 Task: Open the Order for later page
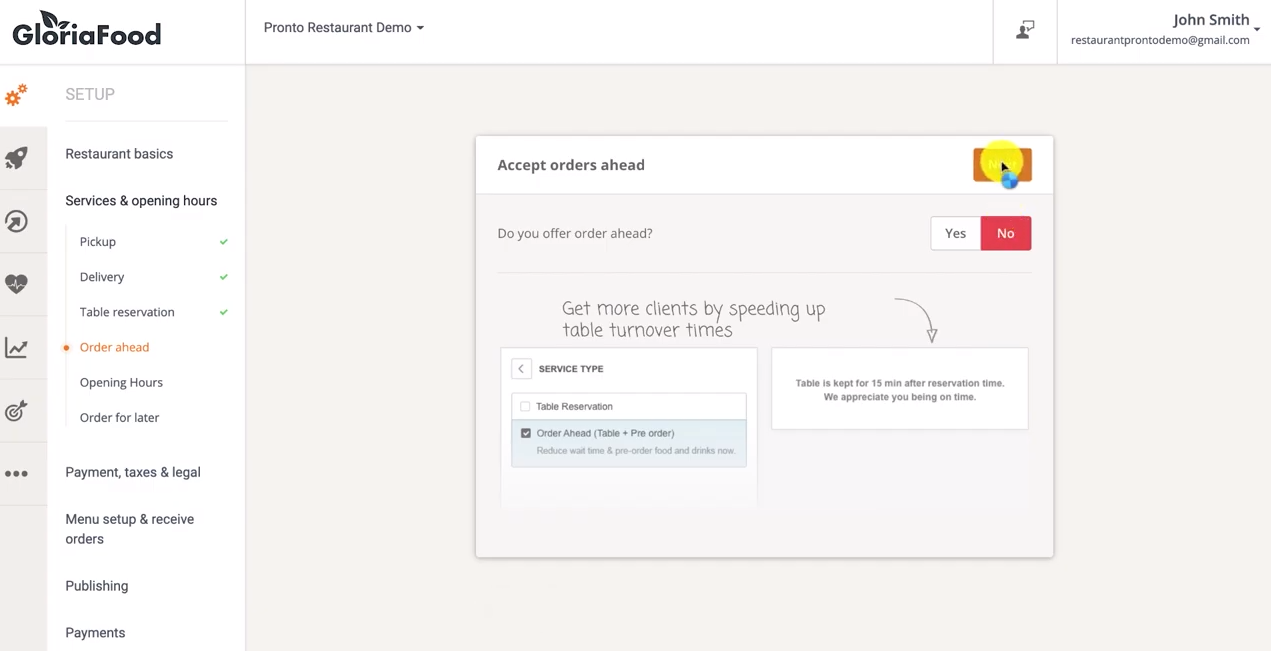pos(119,417)
